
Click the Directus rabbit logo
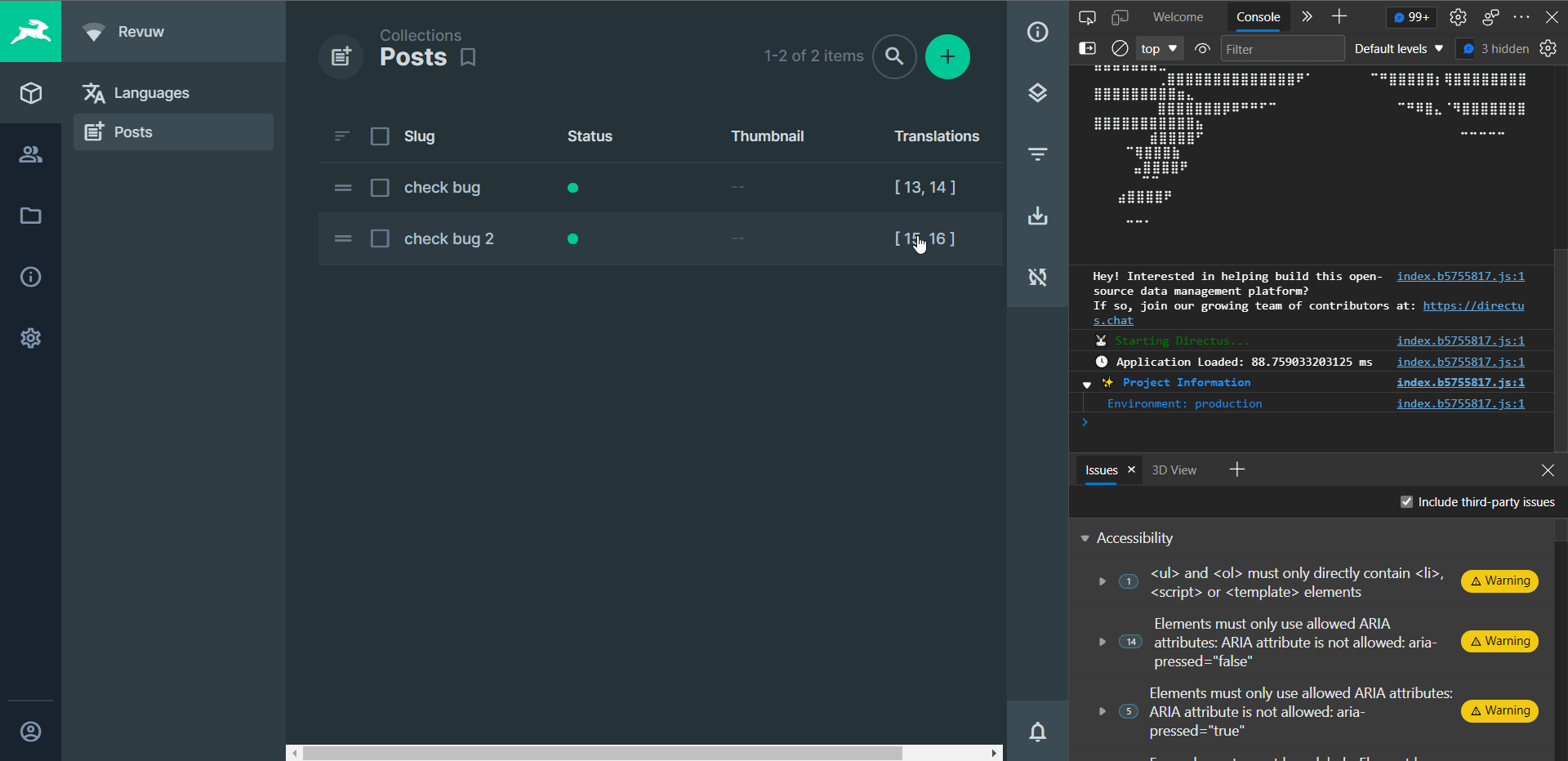tap(30, 31)
